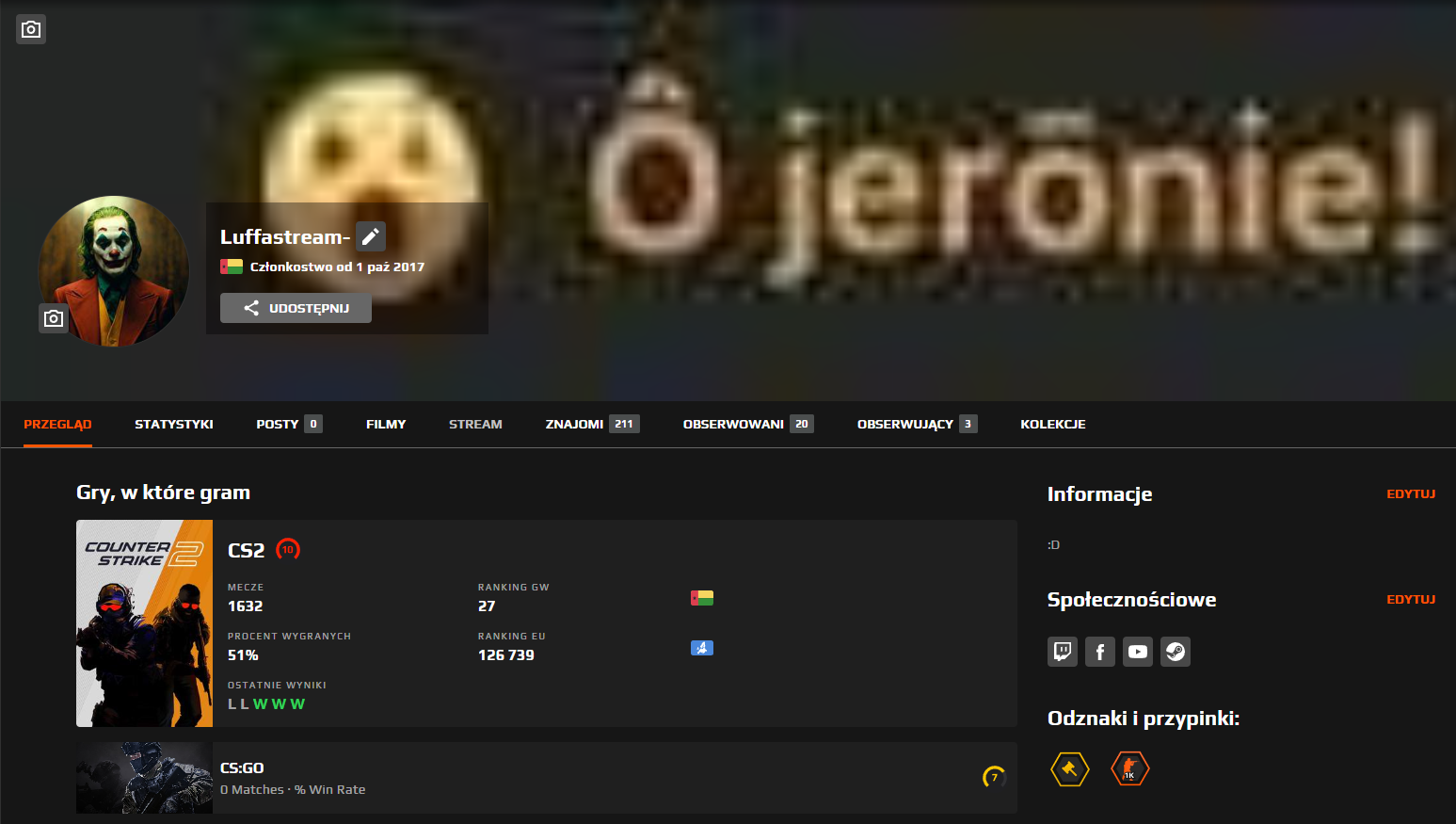Screen dimensions: 1456x824
Task: Click the CS2 skill level 10 icon
Action: click(x=288, y=549)
